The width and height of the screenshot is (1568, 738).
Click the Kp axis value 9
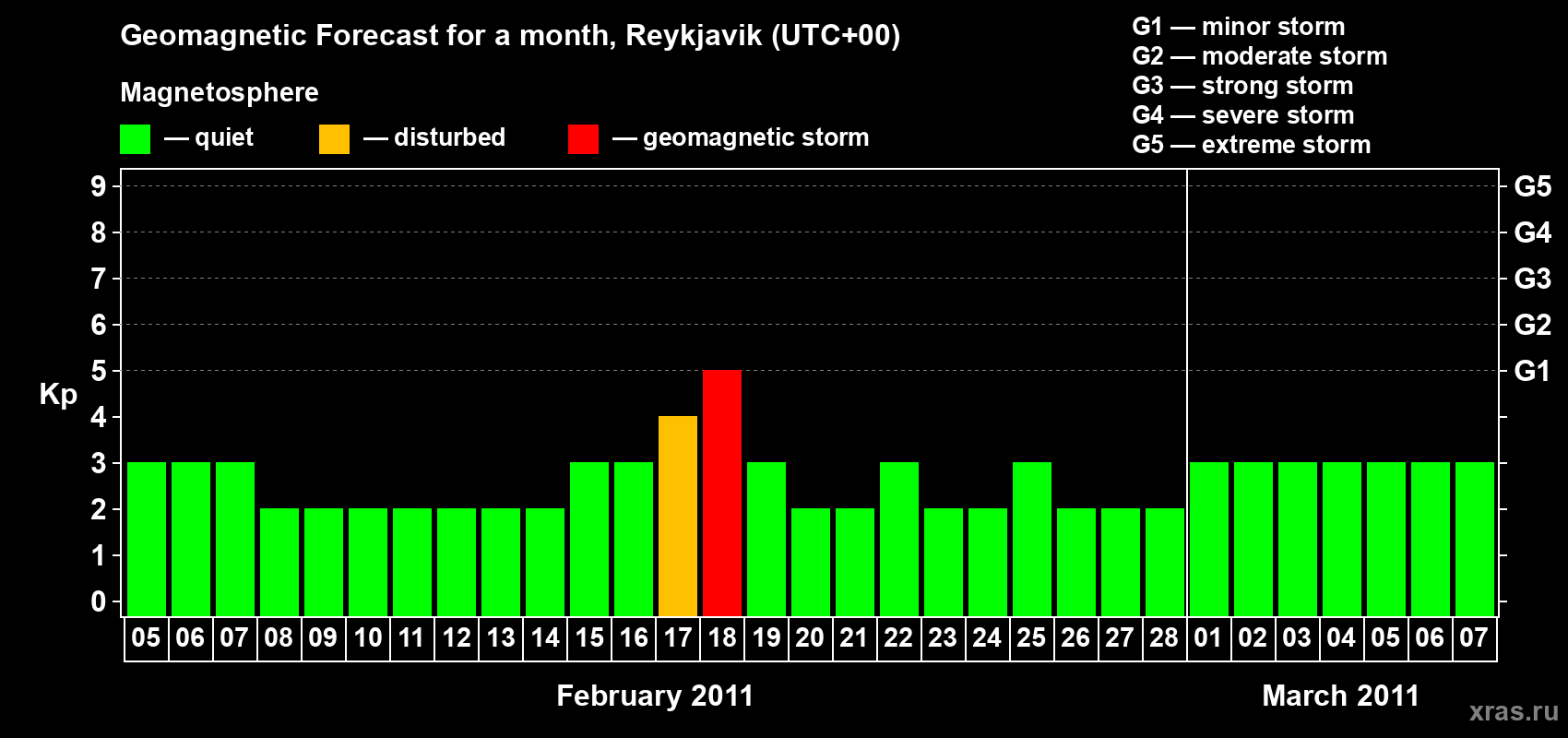click(x=99, y=186)
